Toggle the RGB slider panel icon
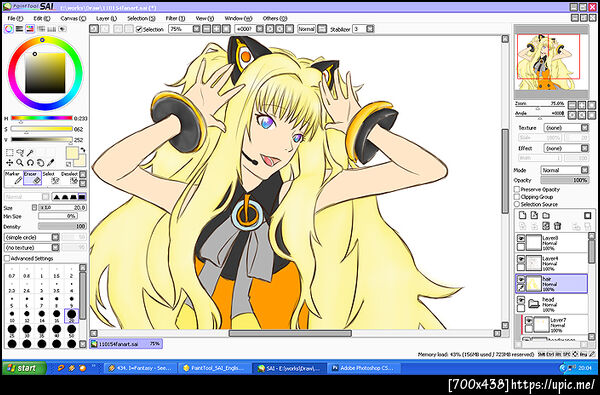This screenshot has height=395, width=600. (19, 29)
